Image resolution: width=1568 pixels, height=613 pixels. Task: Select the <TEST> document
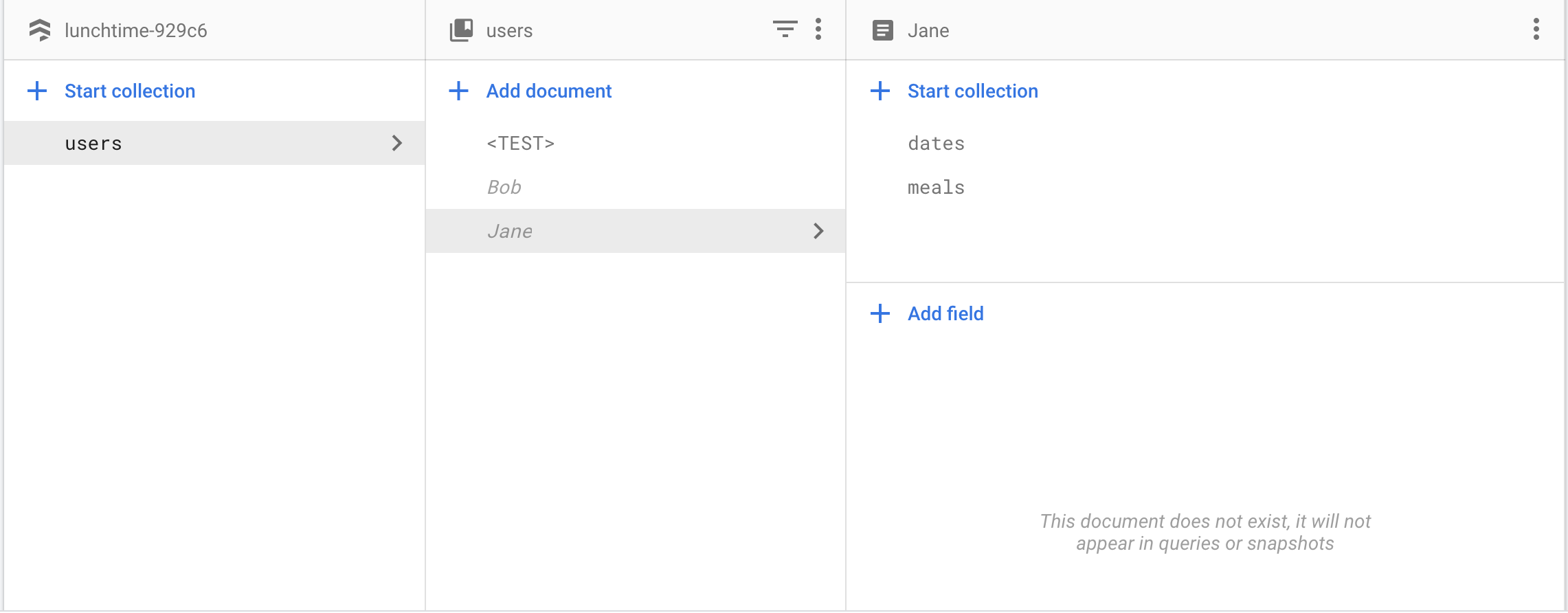point(520,143)
